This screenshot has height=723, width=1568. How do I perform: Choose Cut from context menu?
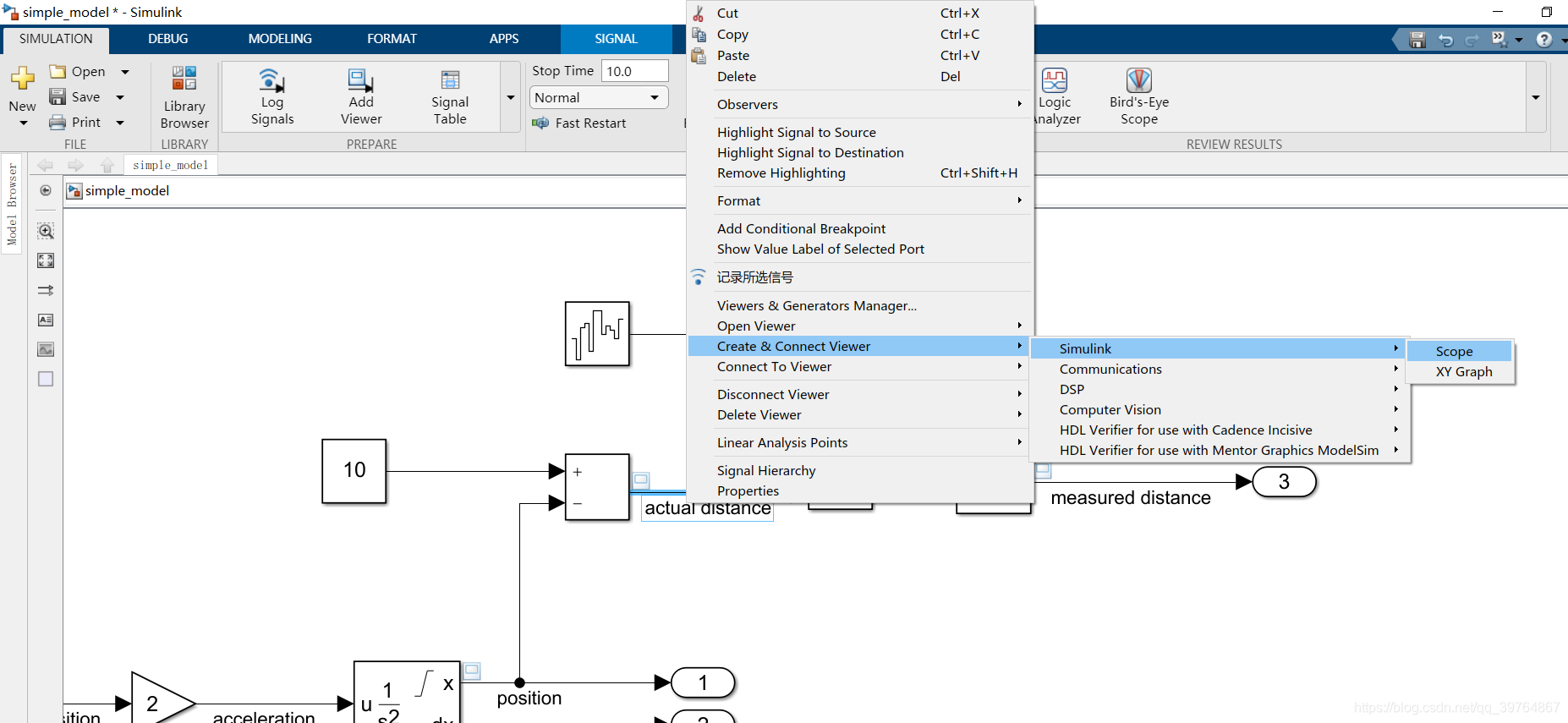[x=861, y=13]
